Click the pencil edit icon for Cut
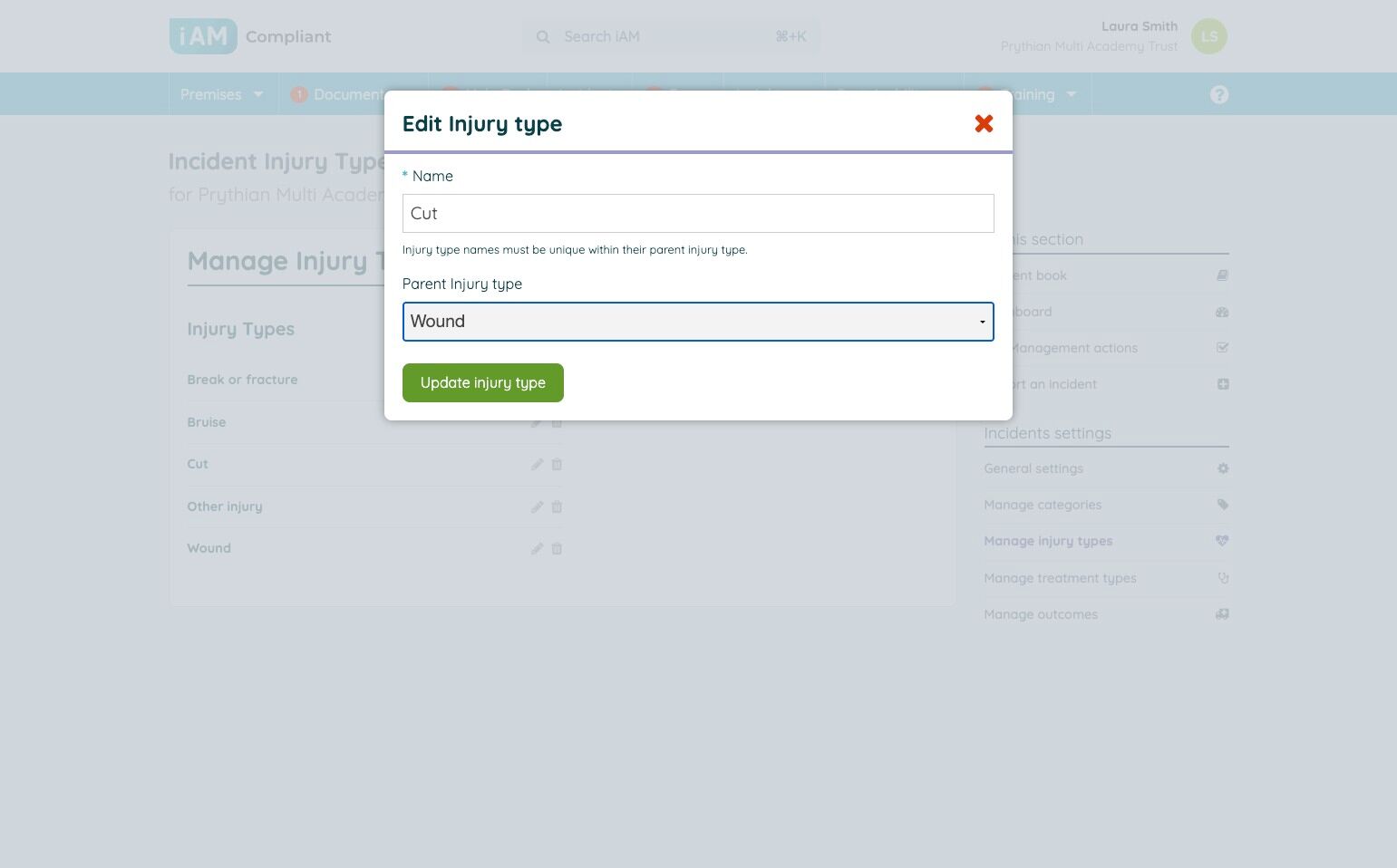 (537, 465)
